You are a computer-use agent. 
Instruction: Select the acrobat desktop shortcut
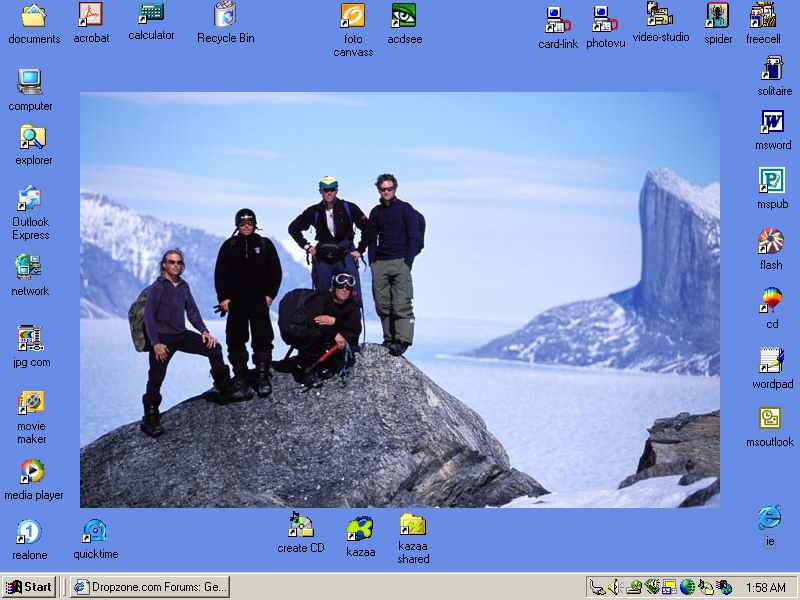[91, 16]
